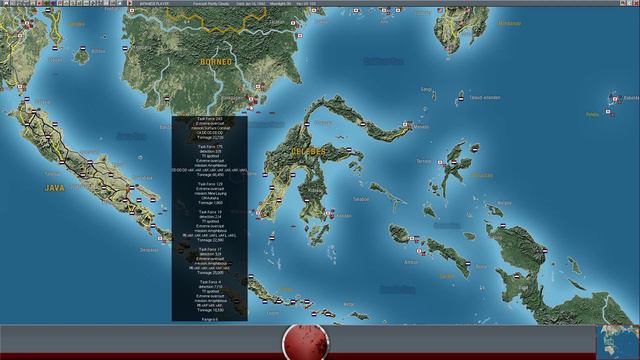The width and height of the screenshot is (640, 360).
Task: Click 'Task Force 129' in the tooltip
Action: coord(210,184)
